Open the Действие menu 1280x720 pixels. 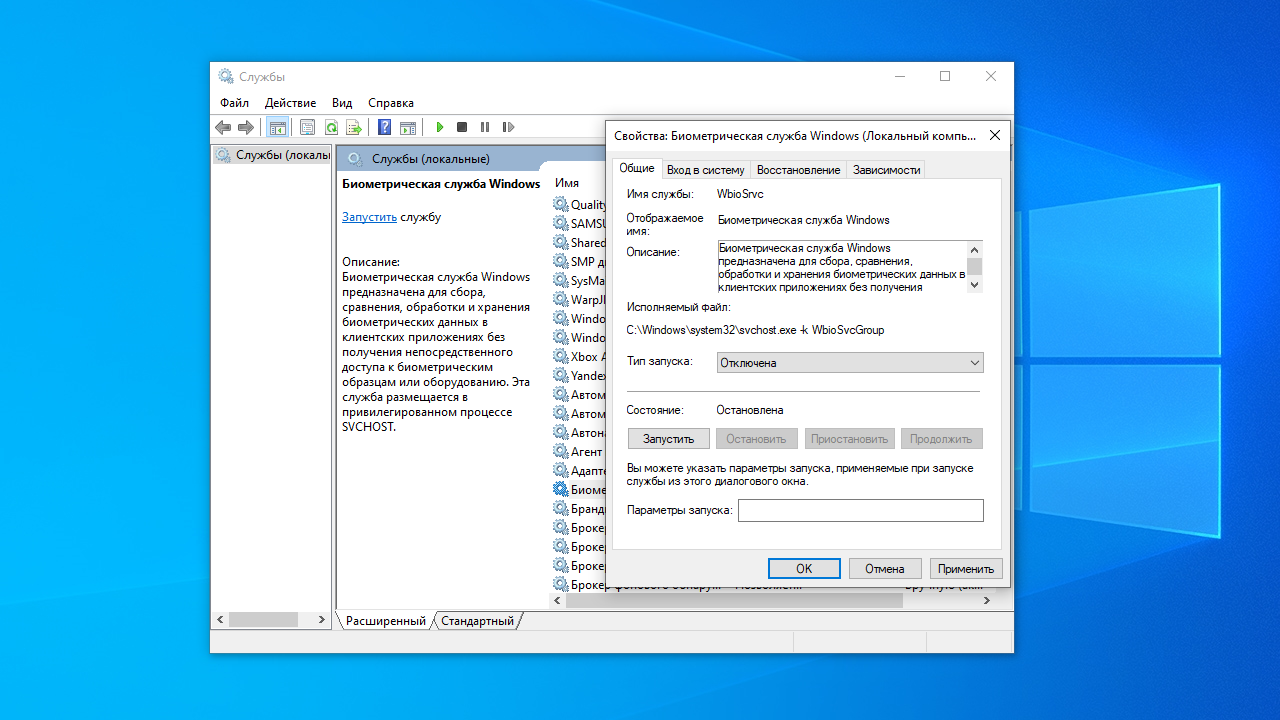(x=290, y=103)
